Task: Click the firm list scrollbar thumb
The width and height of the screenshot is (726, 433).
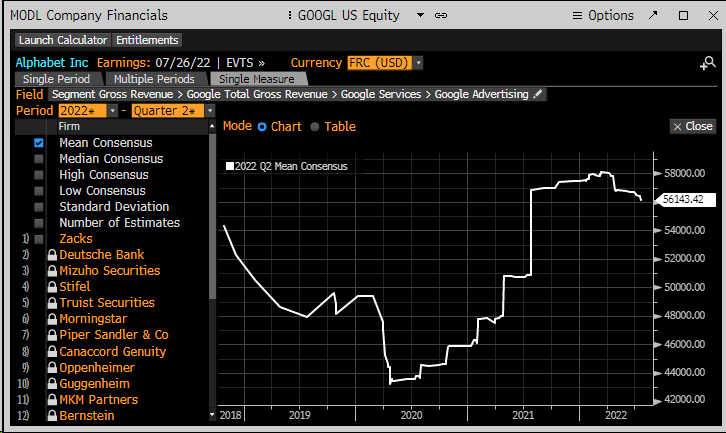Action: (x=212, y=216)
